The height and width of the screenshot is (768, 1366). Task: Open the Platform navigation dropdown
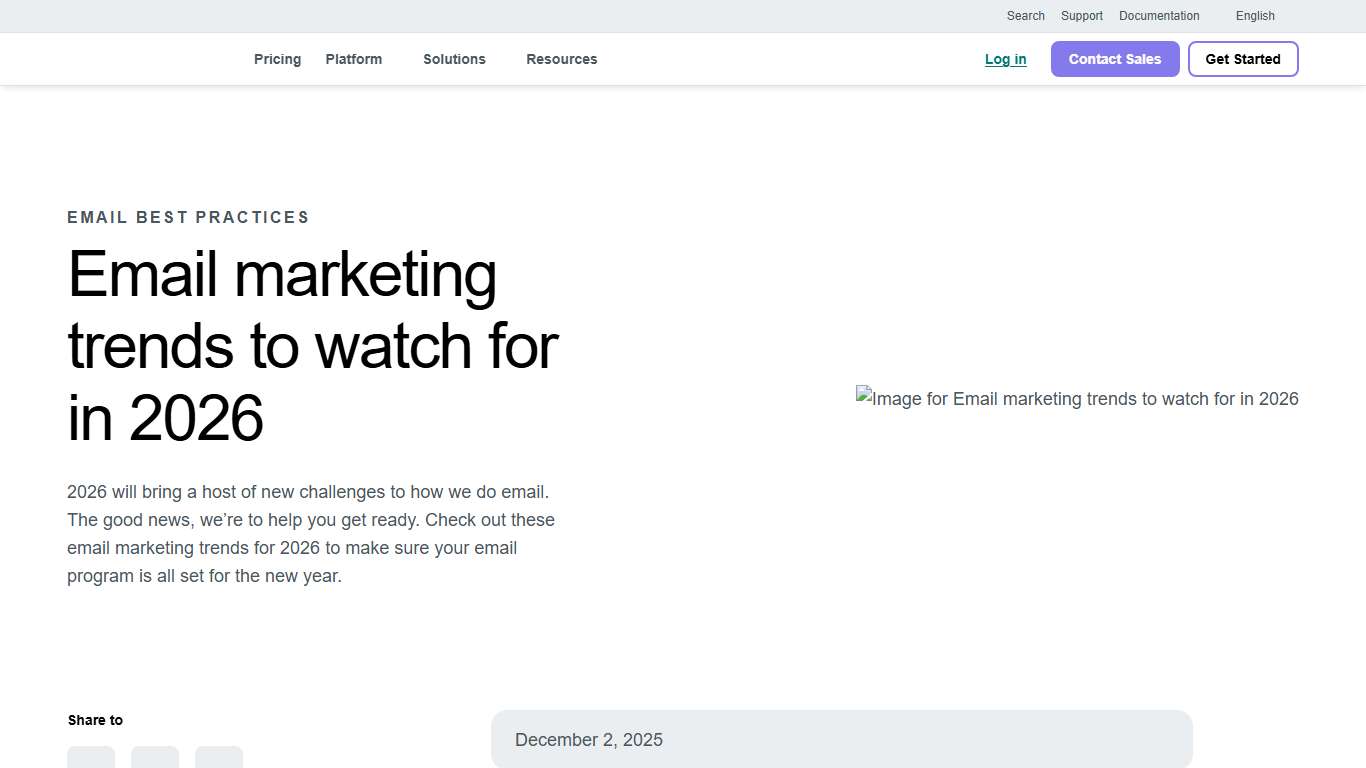coord(354,59)
